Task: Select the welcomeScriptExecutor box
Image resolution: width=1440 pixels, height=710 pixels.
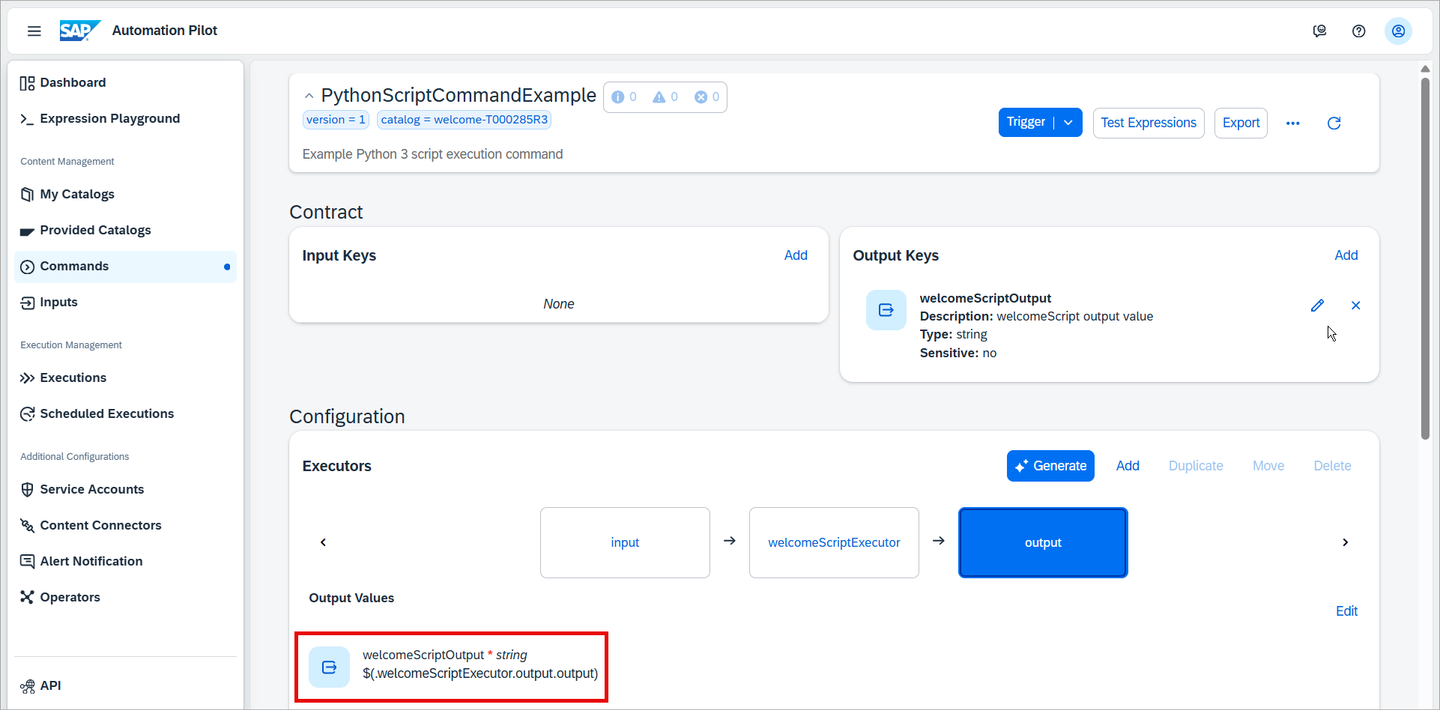Action: pos(834,542)
